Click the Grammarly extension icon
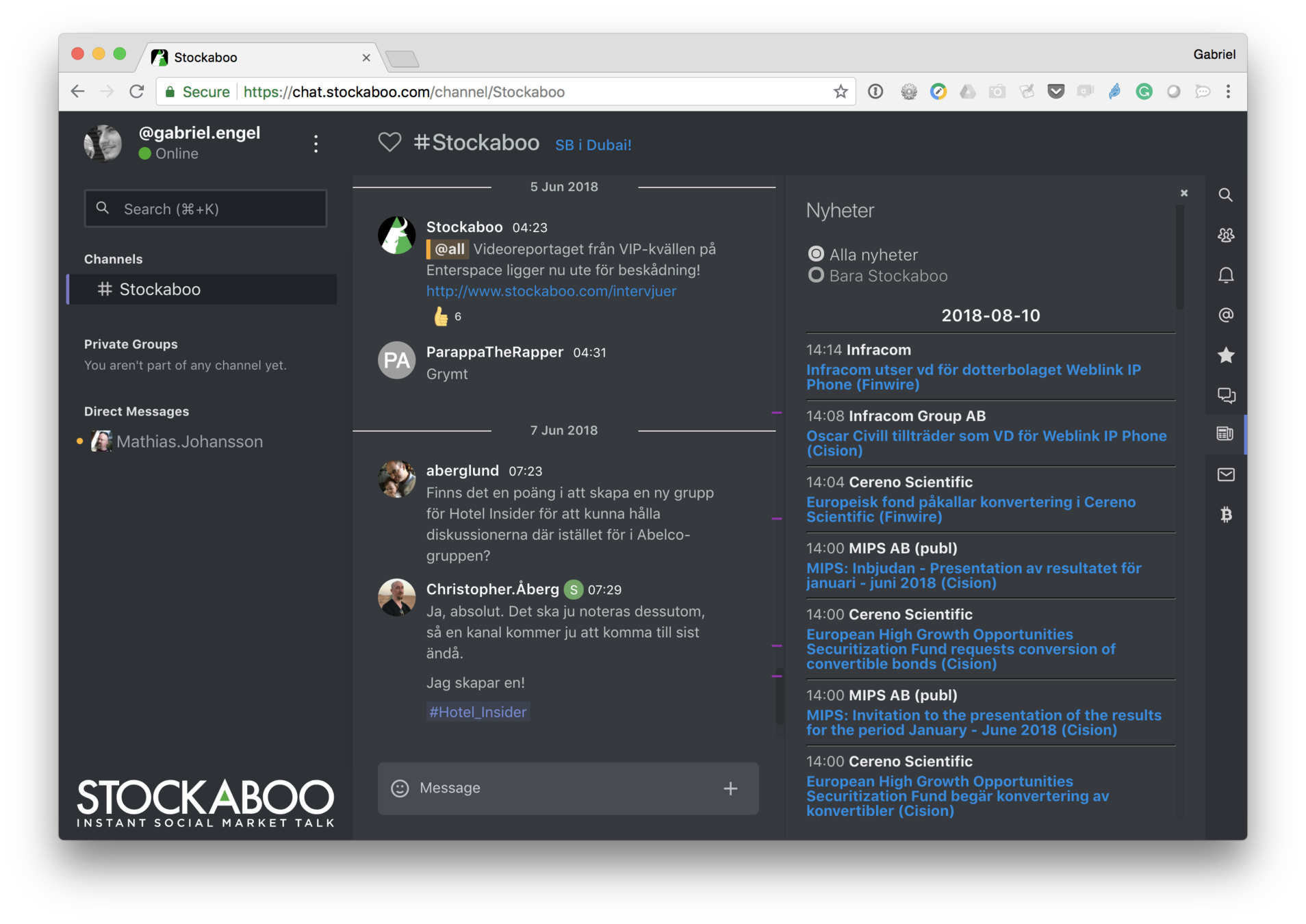 point(1144,92)
